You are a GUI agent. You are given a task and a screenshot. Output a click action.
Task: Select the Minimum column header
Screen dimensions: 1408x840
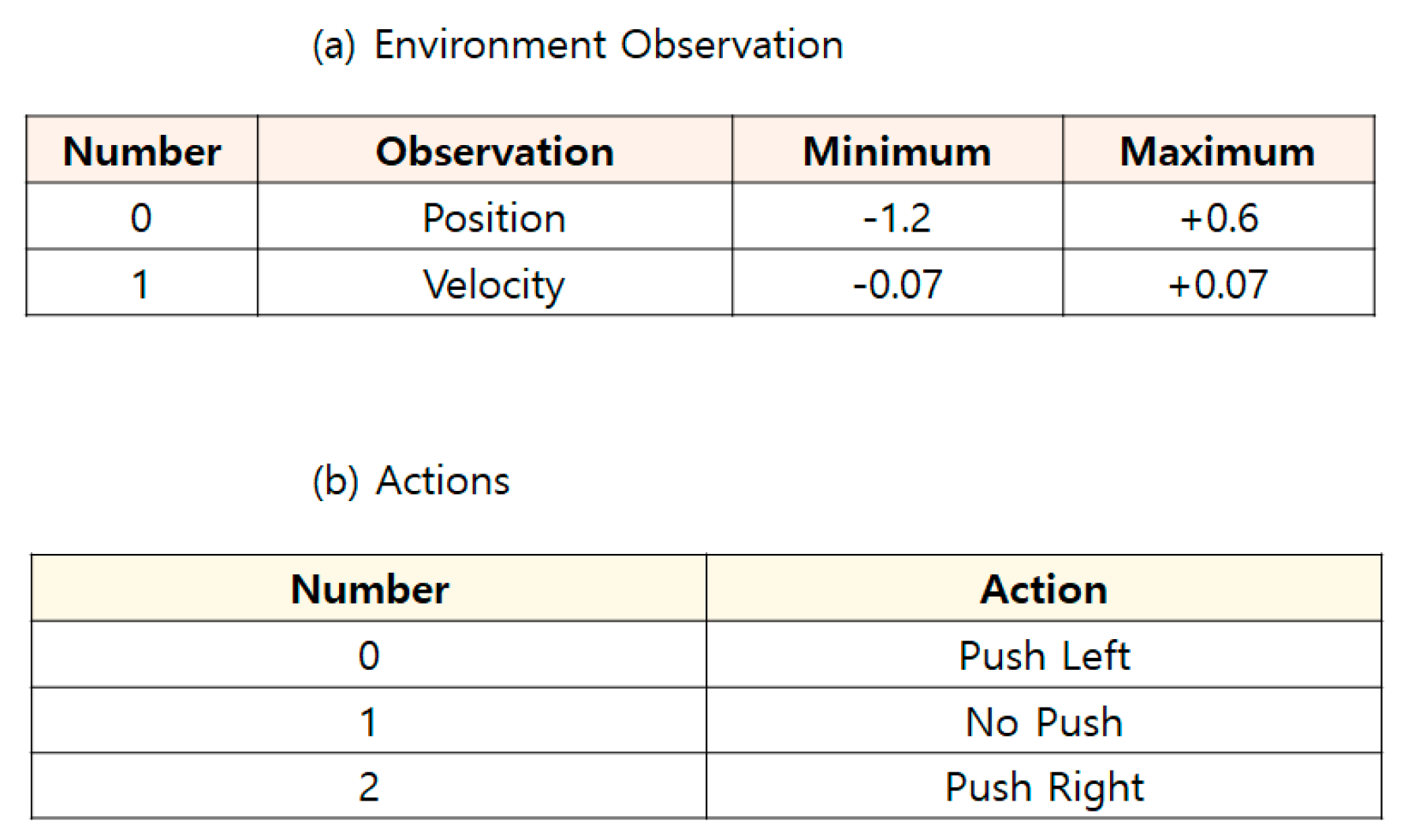(896, 151)
